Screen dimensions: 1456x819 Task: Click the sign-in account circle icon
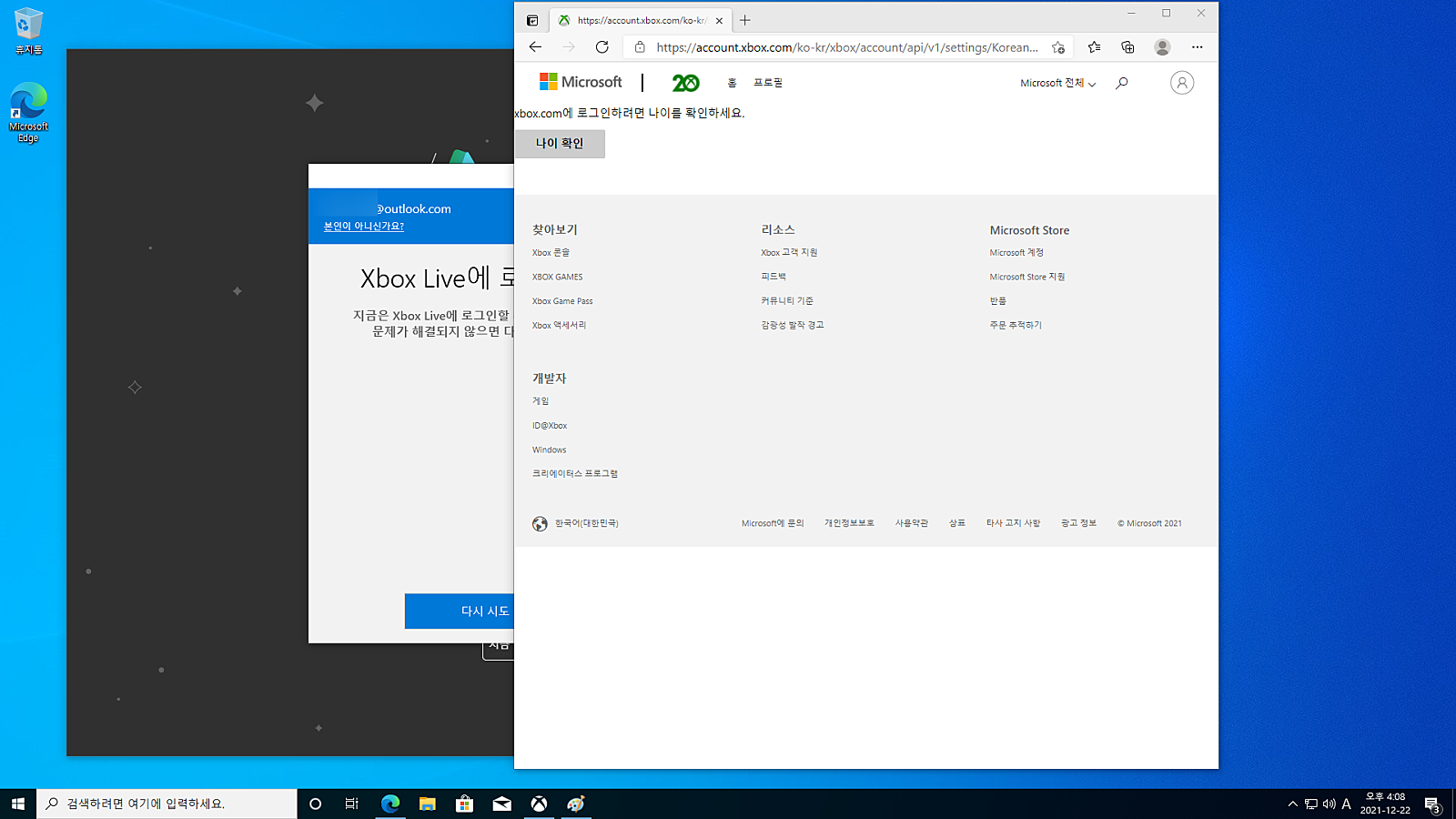(1181, 83)
